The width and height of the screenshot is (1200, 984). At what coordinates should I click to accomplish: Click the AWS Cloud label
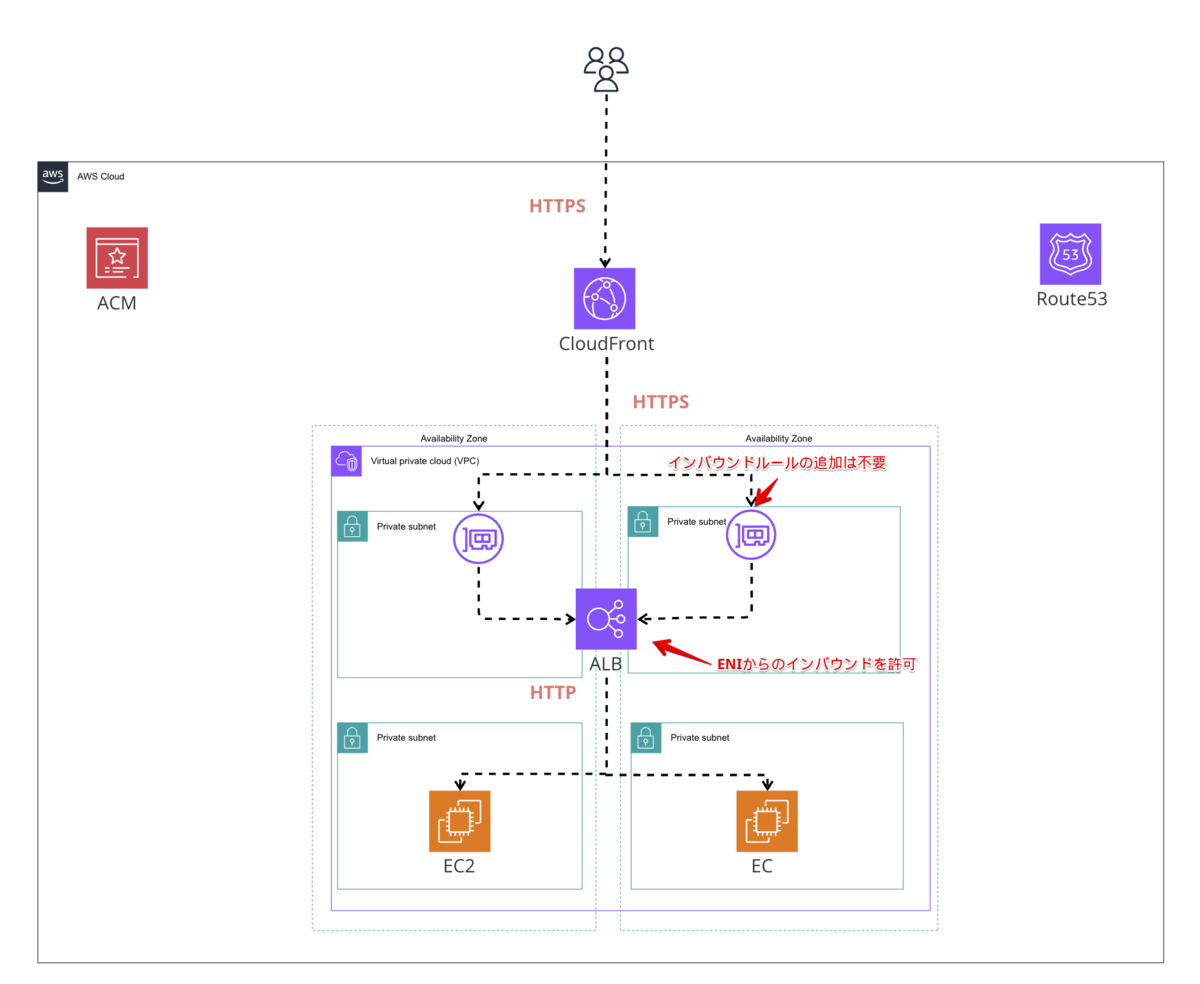tap(100, 177)
